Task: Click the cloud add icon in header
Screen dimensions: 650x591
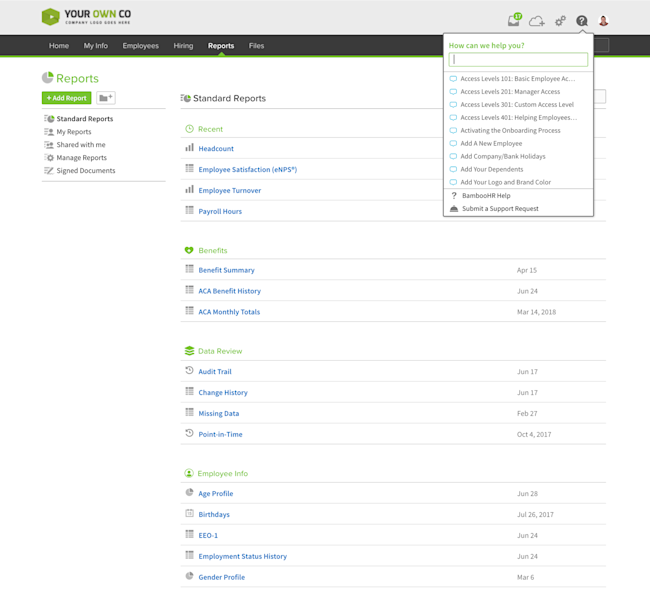Action: pyautogui.click(x=537, y=21)
